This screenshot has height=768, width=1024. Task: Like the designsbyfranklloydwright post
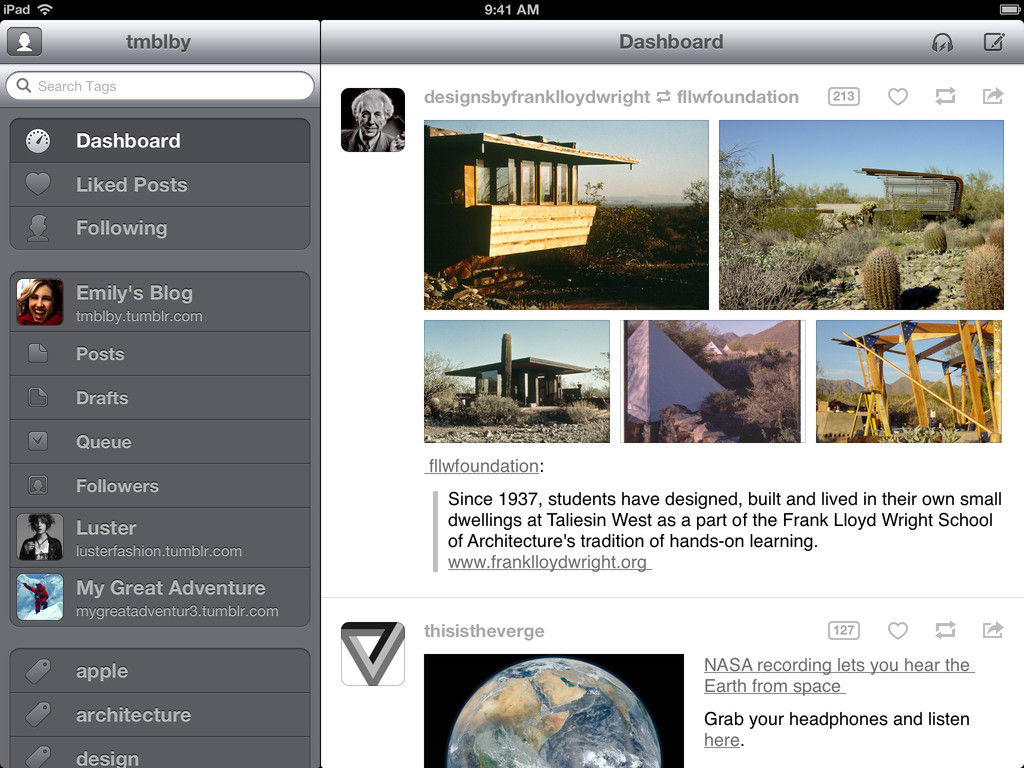pyautogui.click(x=898, y=97)
